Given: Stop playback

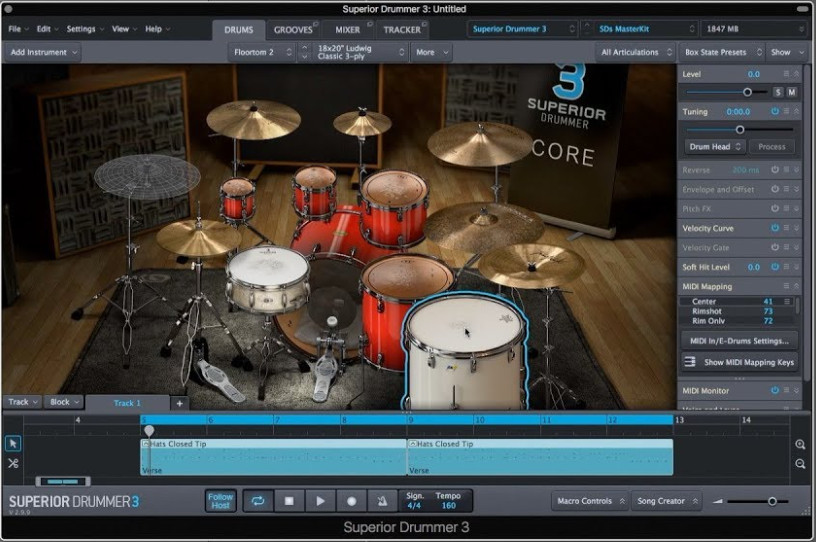Looking at the screenshot, I should coord(289,501).
